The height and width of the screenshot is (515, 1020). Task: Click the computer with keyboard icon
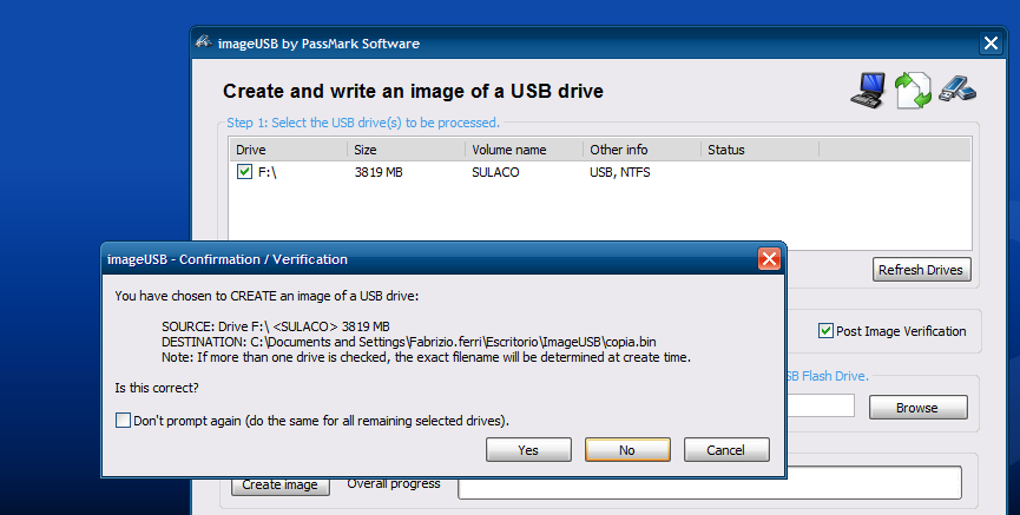pos(868,89)
